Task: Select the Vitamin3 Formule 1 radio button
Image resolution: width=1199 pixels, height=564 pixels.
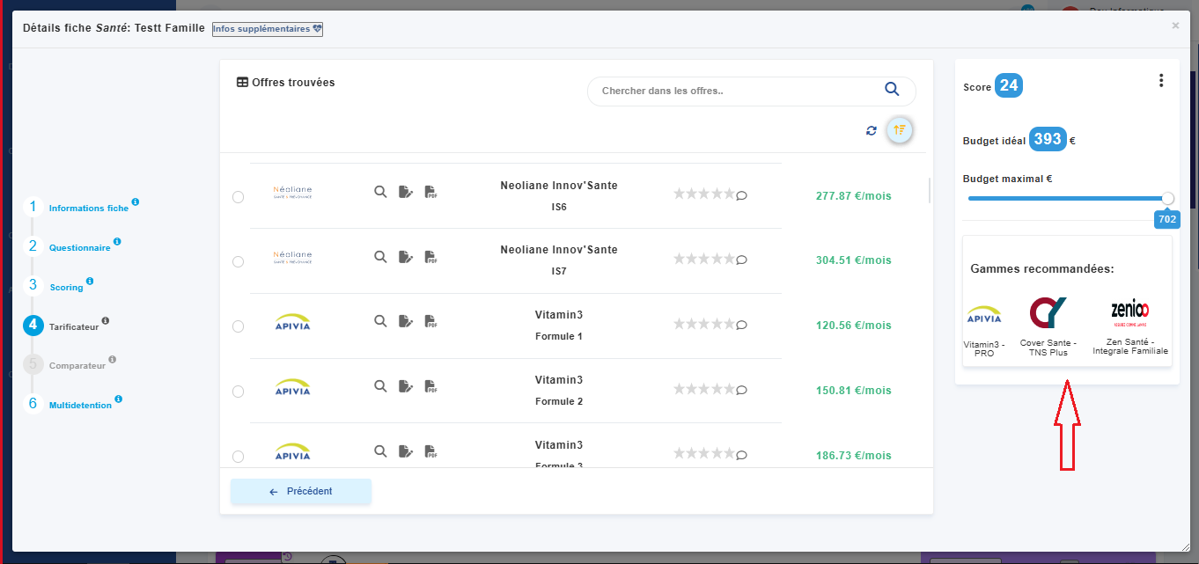Action: (238, 327)
